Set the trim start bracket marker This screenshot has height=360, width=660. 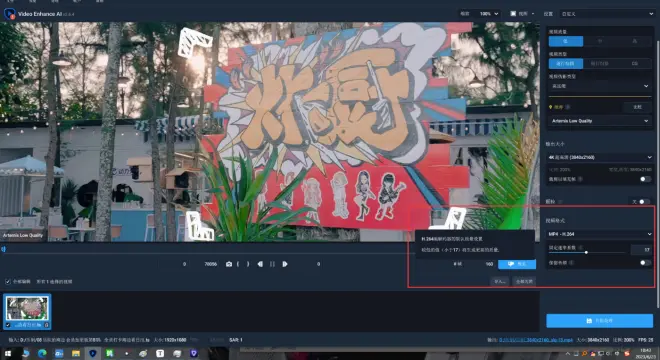[x=238, y=264]
